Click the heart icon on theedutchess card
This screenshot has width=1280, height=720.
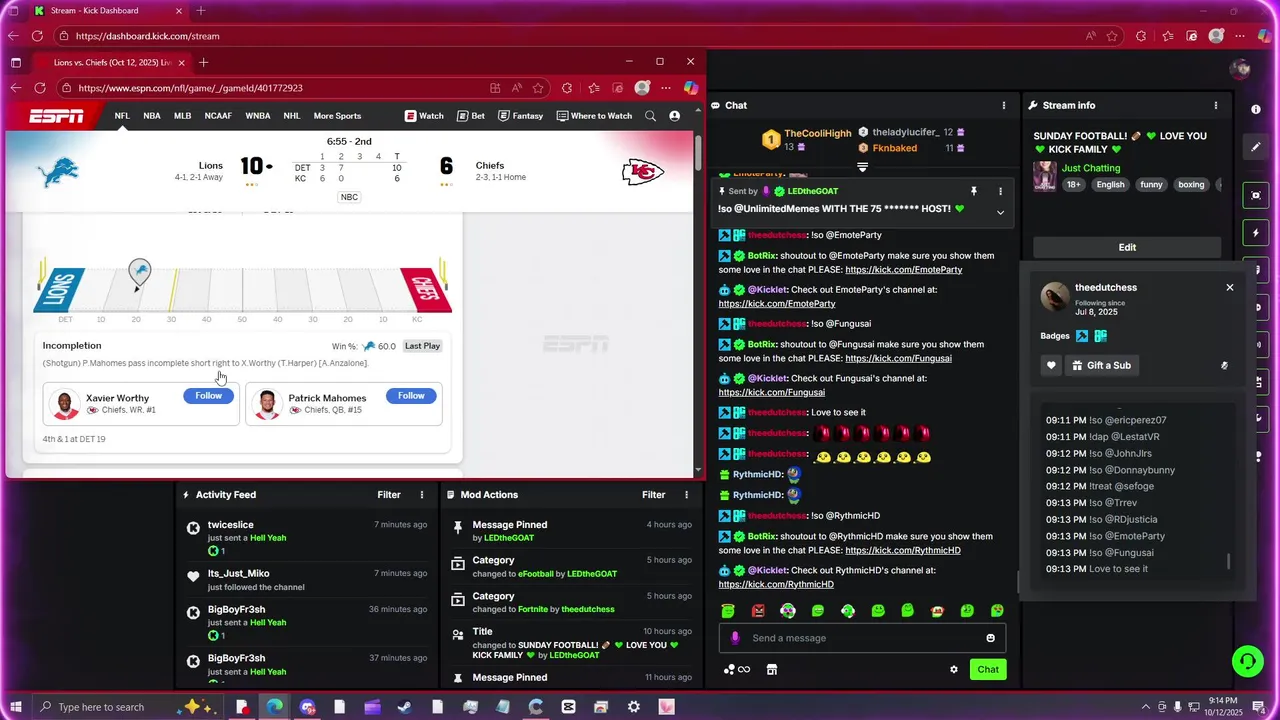coord(1051,366)
